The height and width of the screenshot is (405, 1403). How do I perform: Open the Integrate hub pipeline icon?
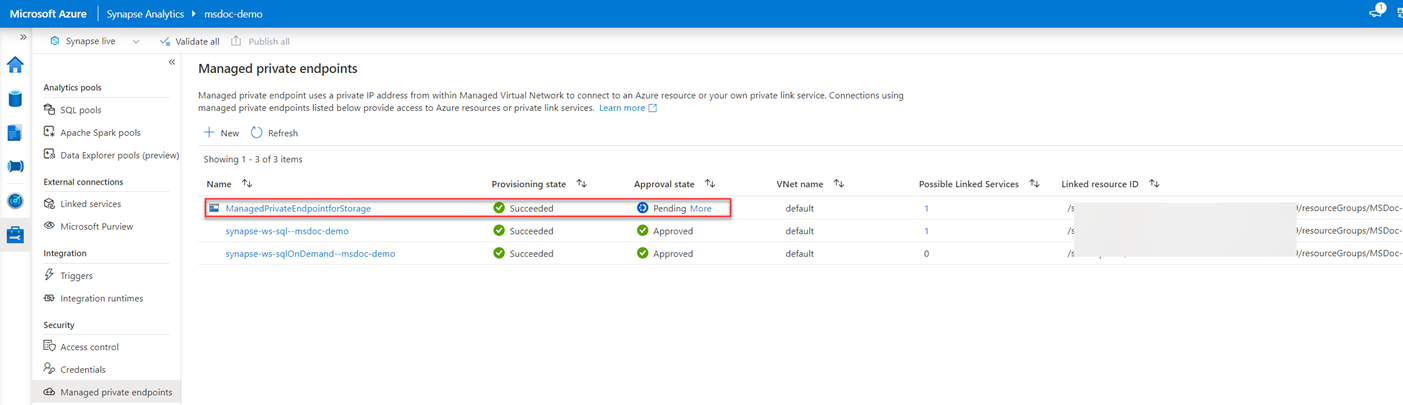[15, 167]
